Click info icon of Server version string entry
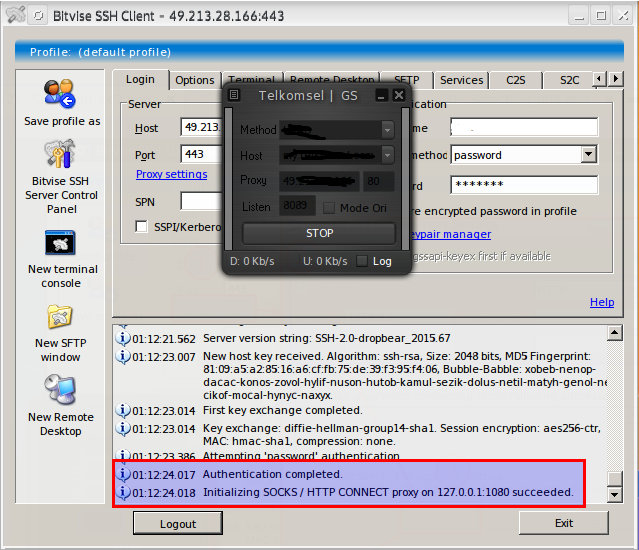The width and height of the screenshot is (639, 550). pyautogui.click(x=123, y=338)
